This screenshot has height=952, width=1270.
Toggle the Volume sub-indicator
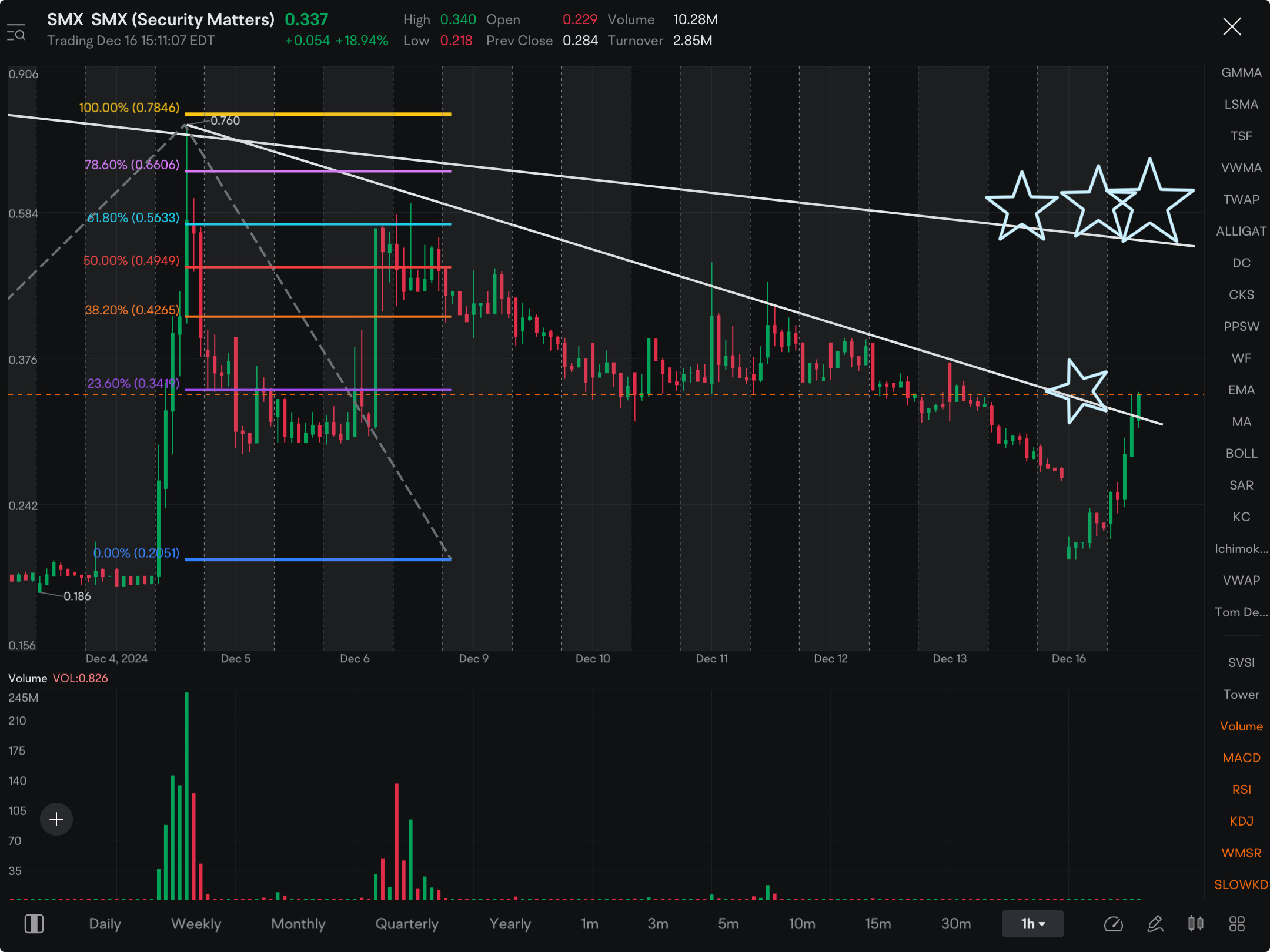pos(1241,726)
